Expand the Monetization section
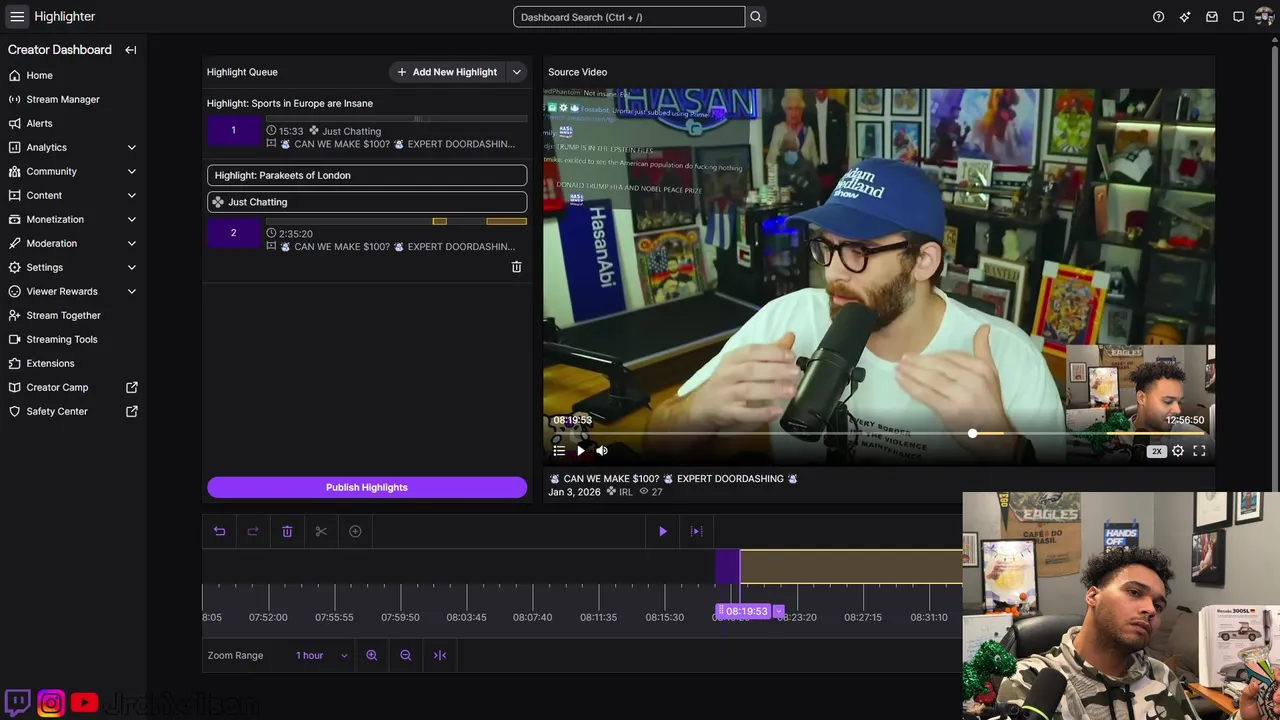The height and width of the screenshot is (720, 1280). 132,219
